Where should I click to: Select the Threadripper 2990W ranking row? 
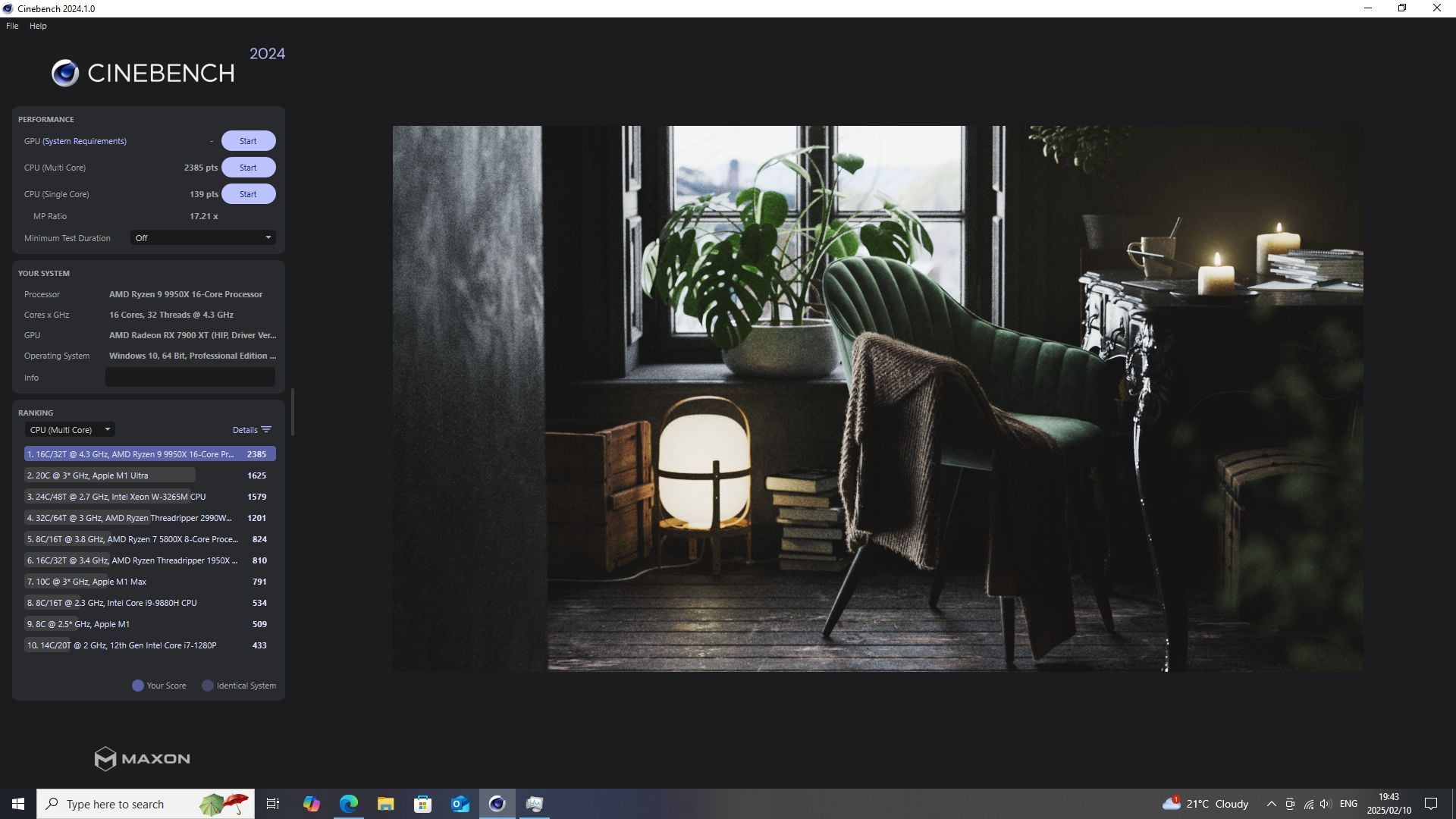149,518
